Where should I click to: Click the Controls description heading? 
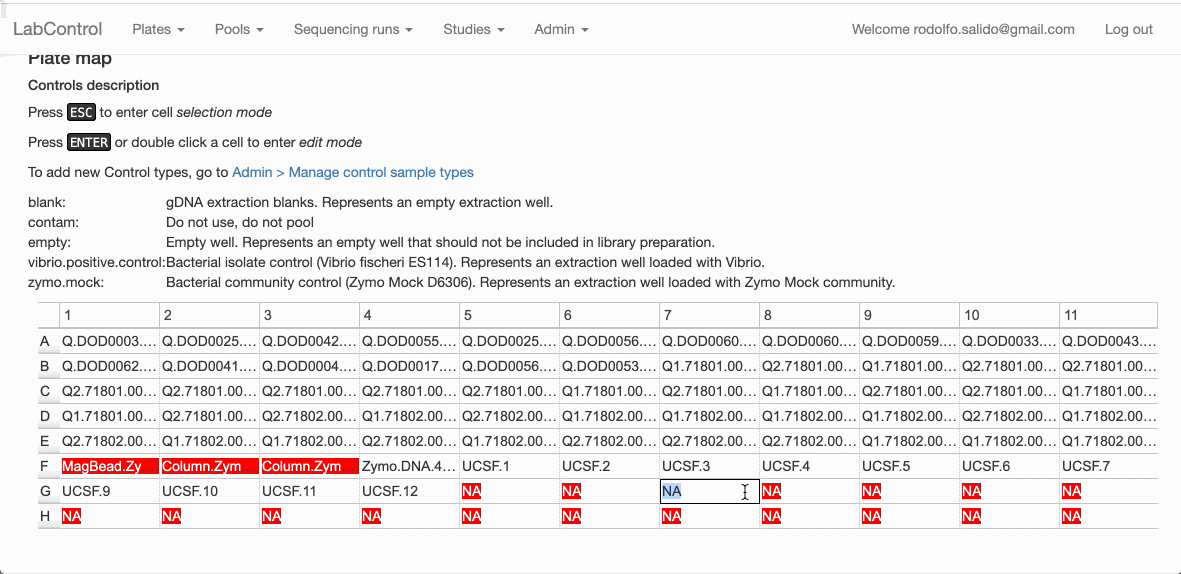click(93, 85)
